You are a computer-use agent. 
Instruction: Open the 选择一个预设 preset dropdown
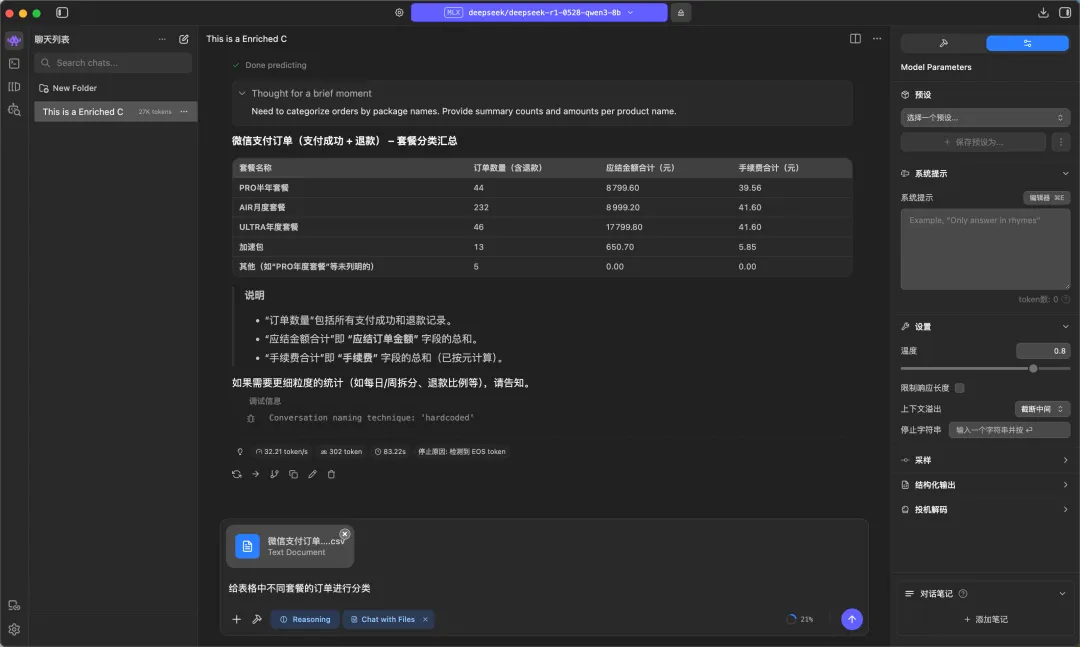tap(985, 118)
